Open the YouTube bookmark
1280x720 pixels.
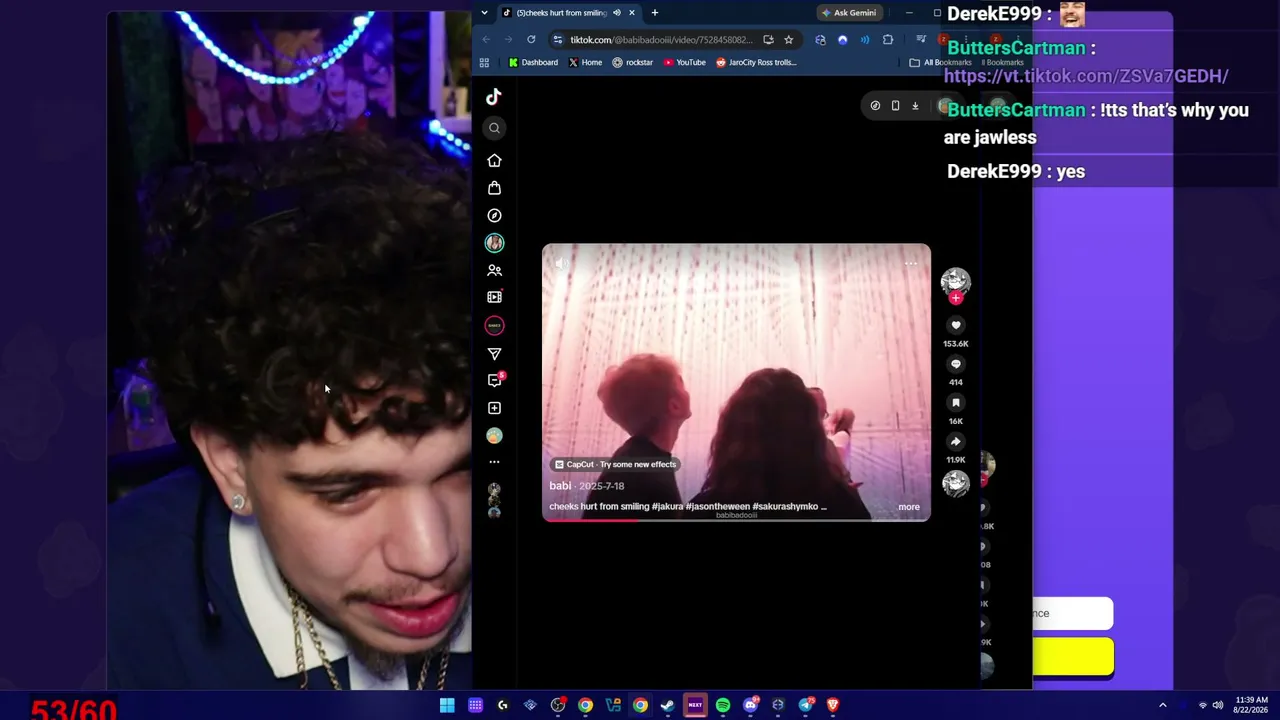(x=685, y=62)
